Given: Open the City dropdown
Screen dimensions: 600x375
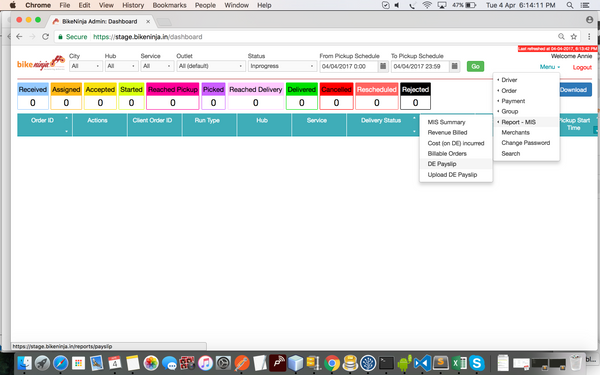Looking at the screenshot, I should coord(86,66).
